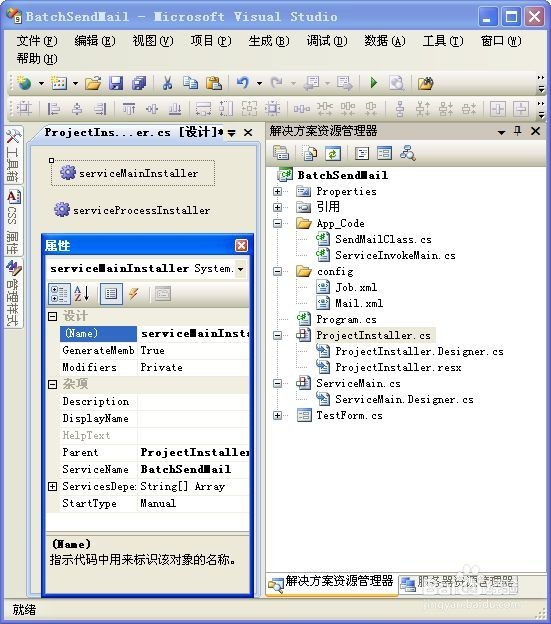551x624 pixels.
Task: Switch properties to Categorized view
Action: click(x=59, y=294)
